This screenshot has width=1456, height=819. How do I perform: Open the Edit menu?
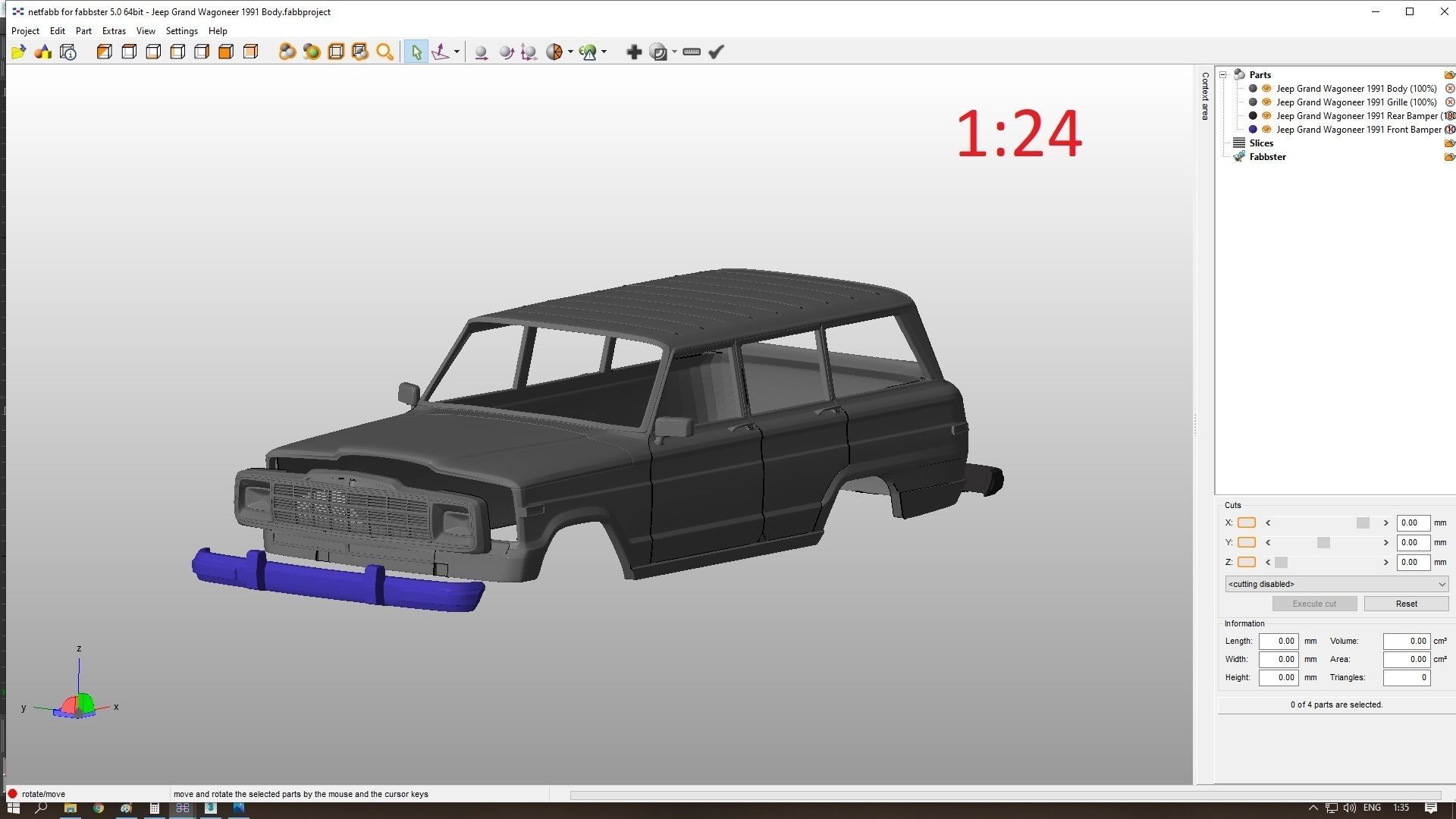(x=58, y=31)
